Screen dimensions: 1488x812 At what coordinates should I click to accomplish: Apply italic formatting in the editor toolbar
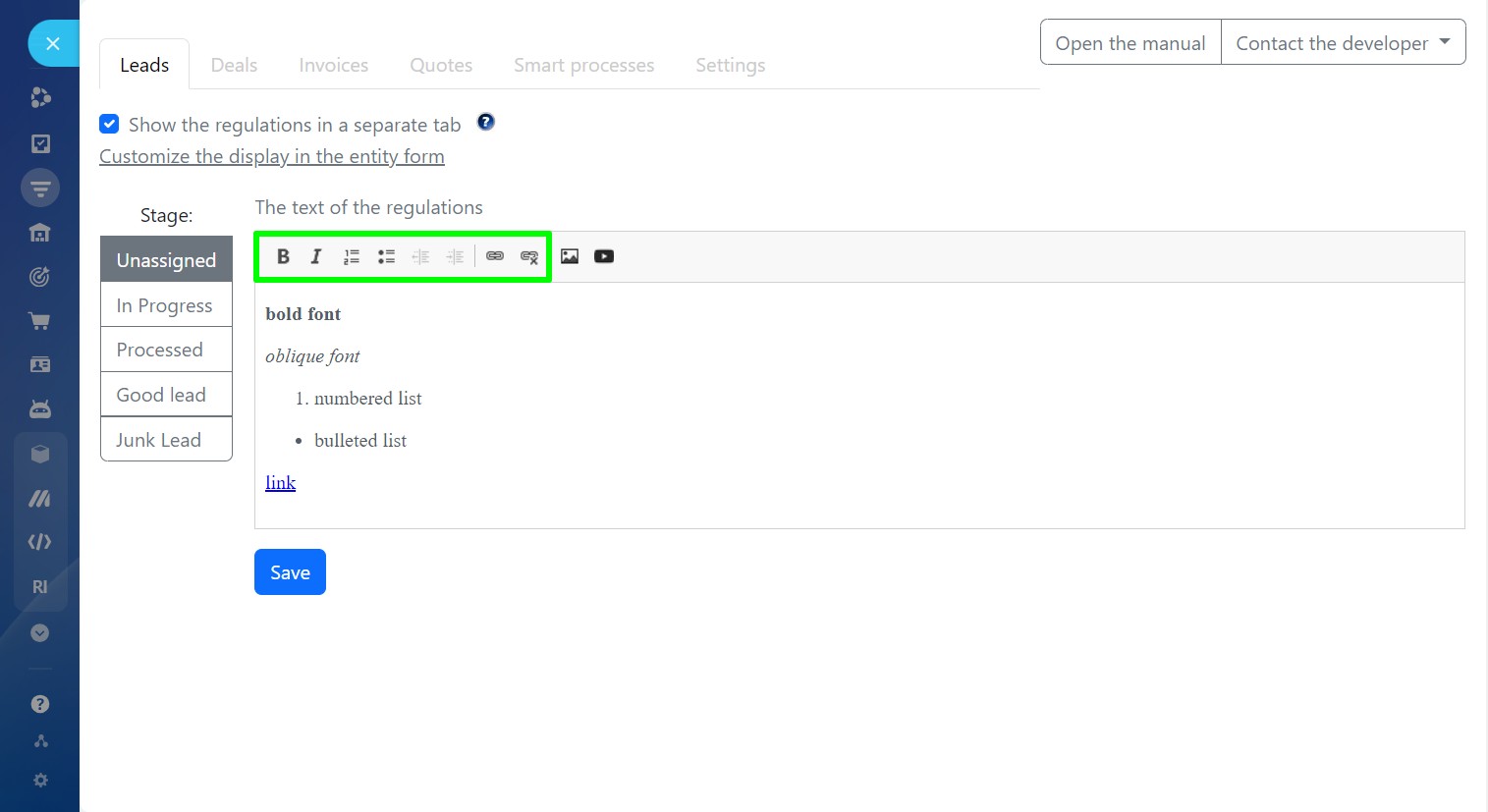316,256
